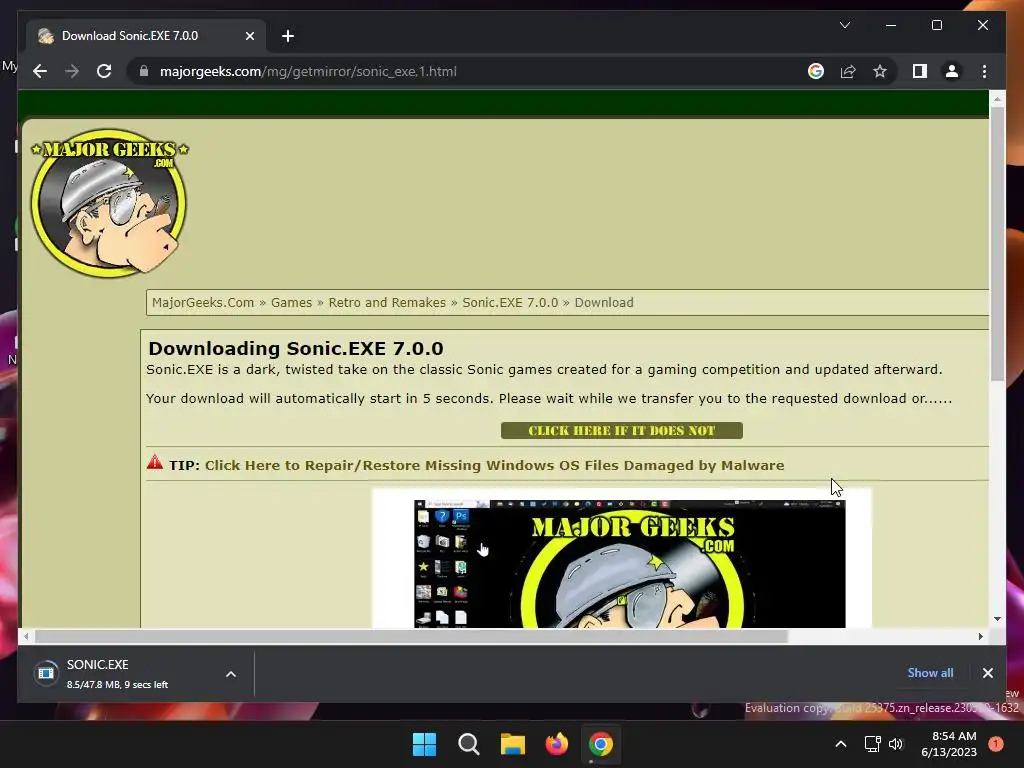The width and height of the screenshot is (1024, 768).
Task: Show hidden system tray icons
Action: (x=840, y=744)
